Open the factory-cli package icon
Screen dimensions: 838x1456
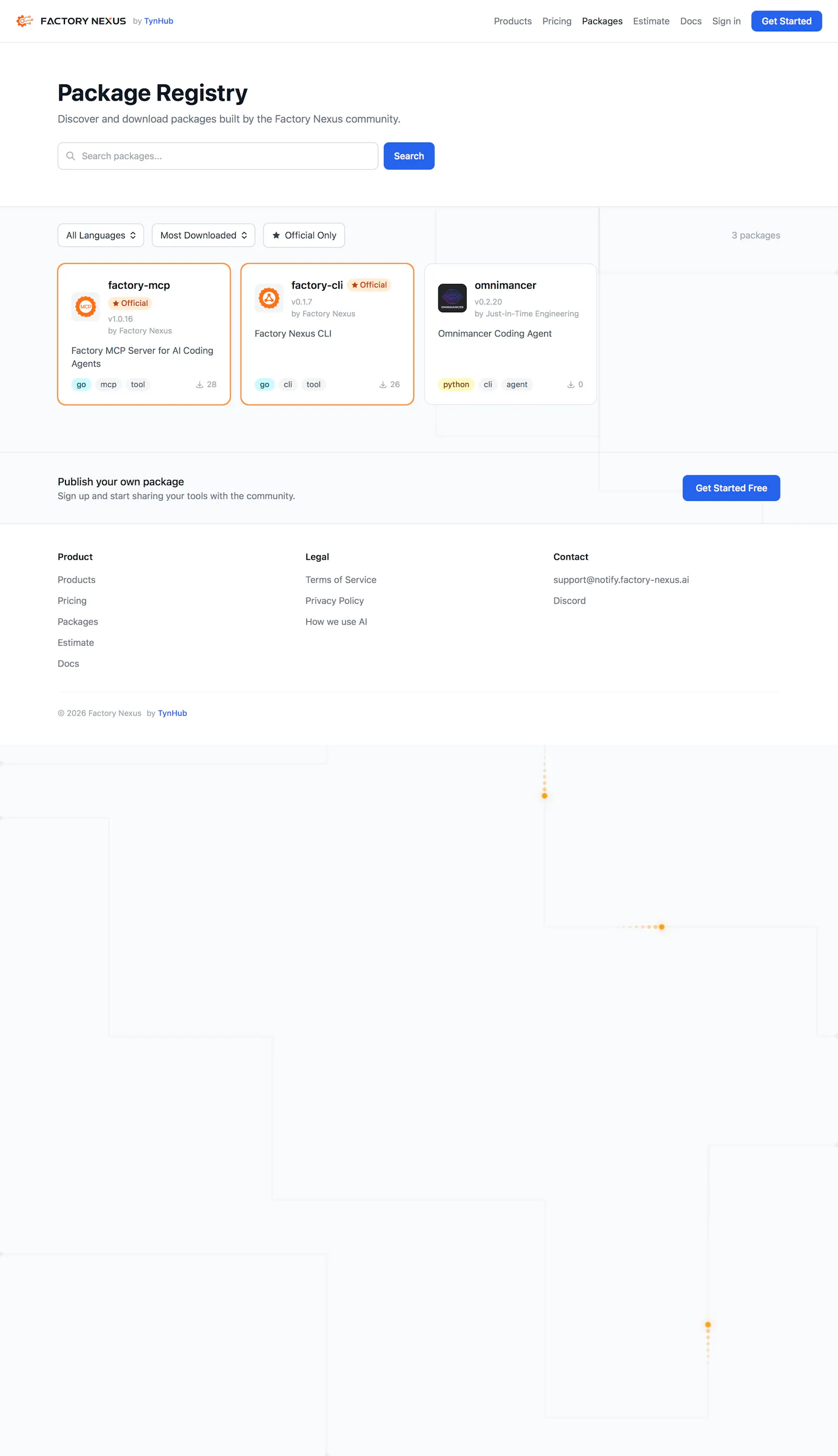pos(269,298)
